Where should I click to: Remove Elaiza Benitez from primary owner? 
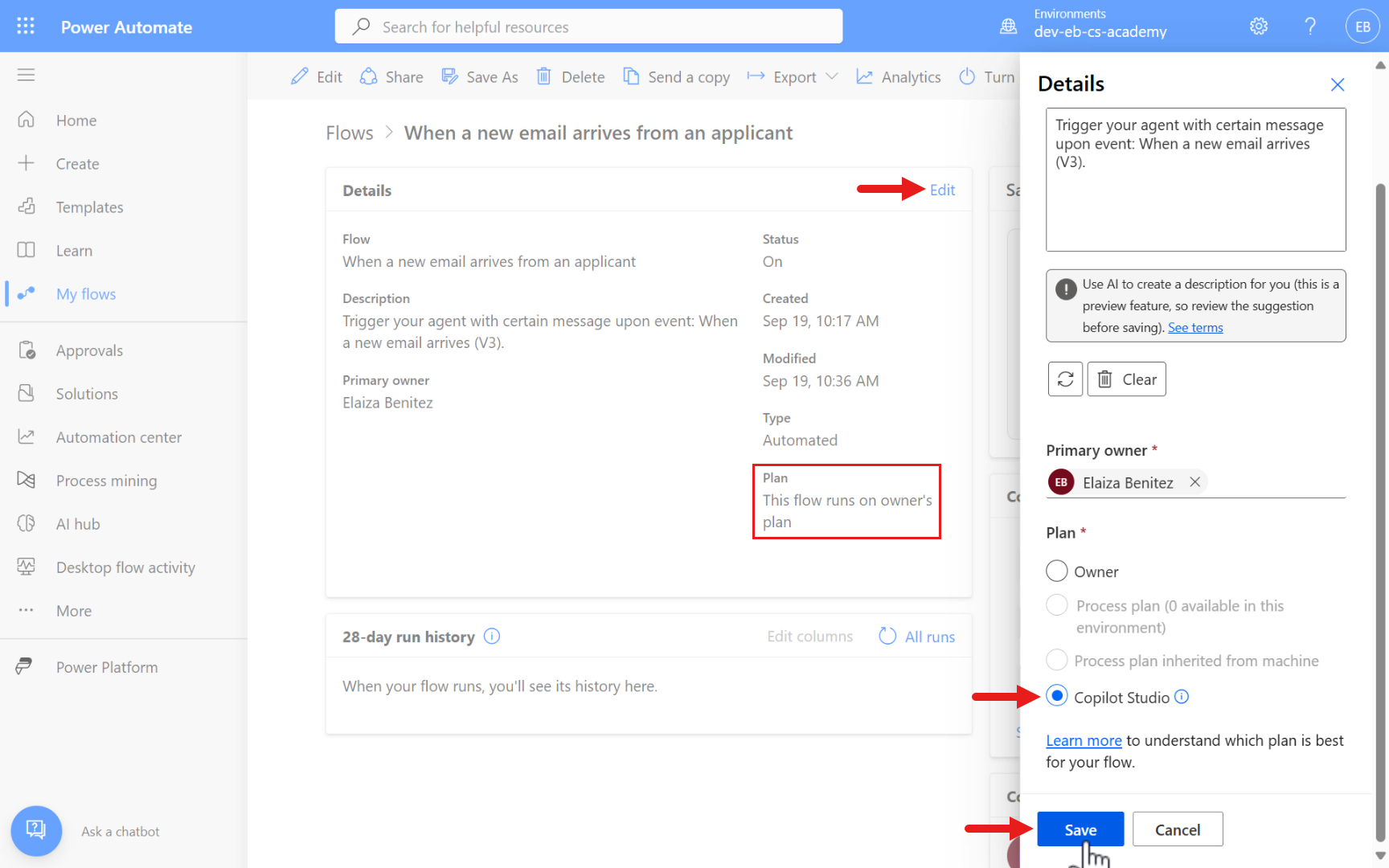point(1195,482)
